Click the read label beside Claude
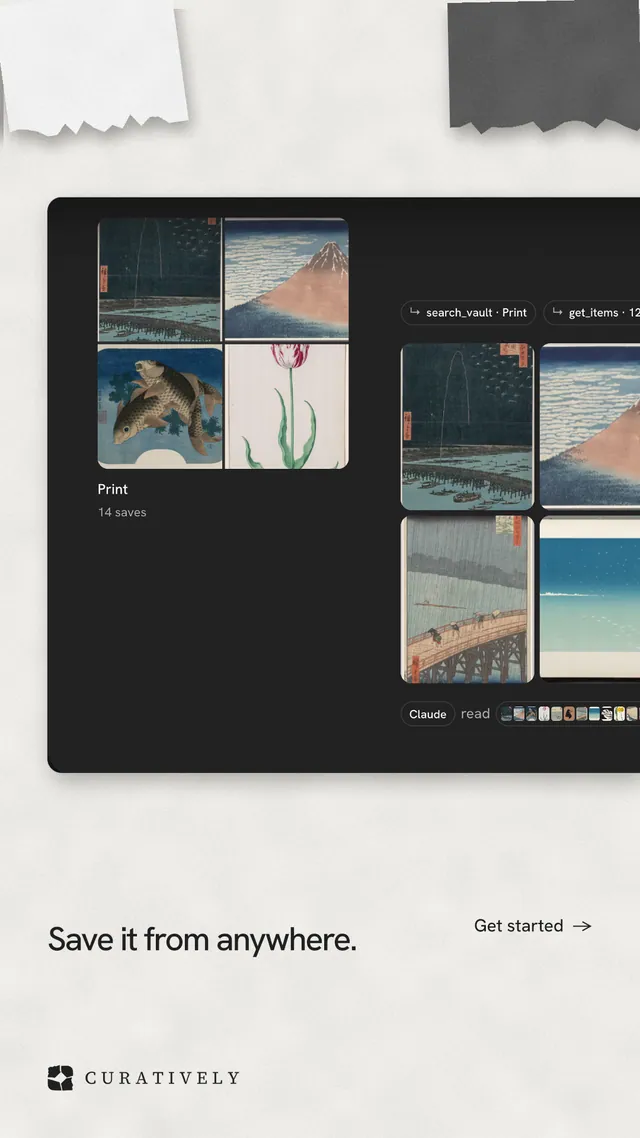The height and width of the screenshot is (1138, 640). 475,714
